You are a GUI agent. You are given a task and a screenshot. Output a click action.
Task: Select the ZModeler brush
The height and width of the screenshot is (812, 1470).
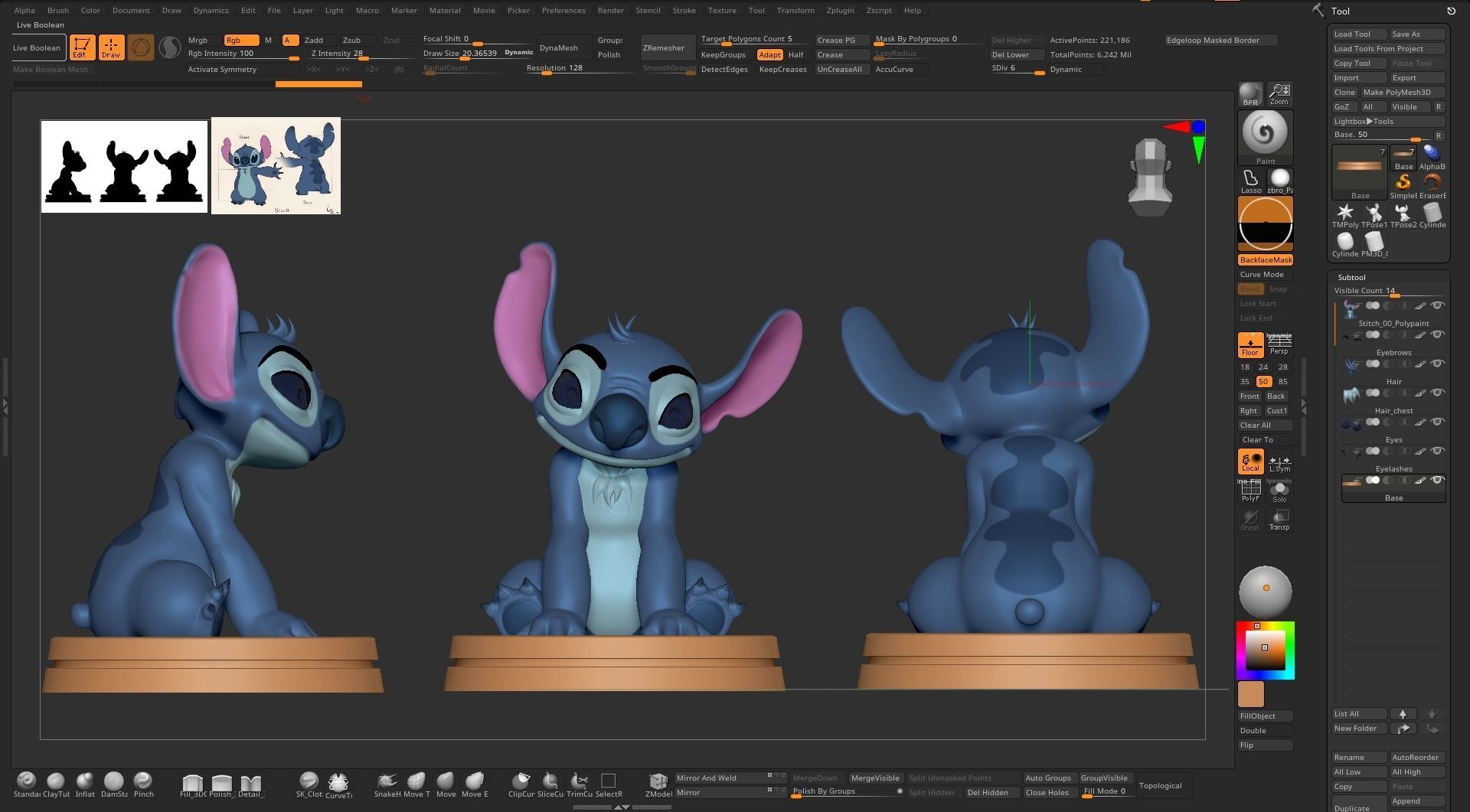pos(658,784)
